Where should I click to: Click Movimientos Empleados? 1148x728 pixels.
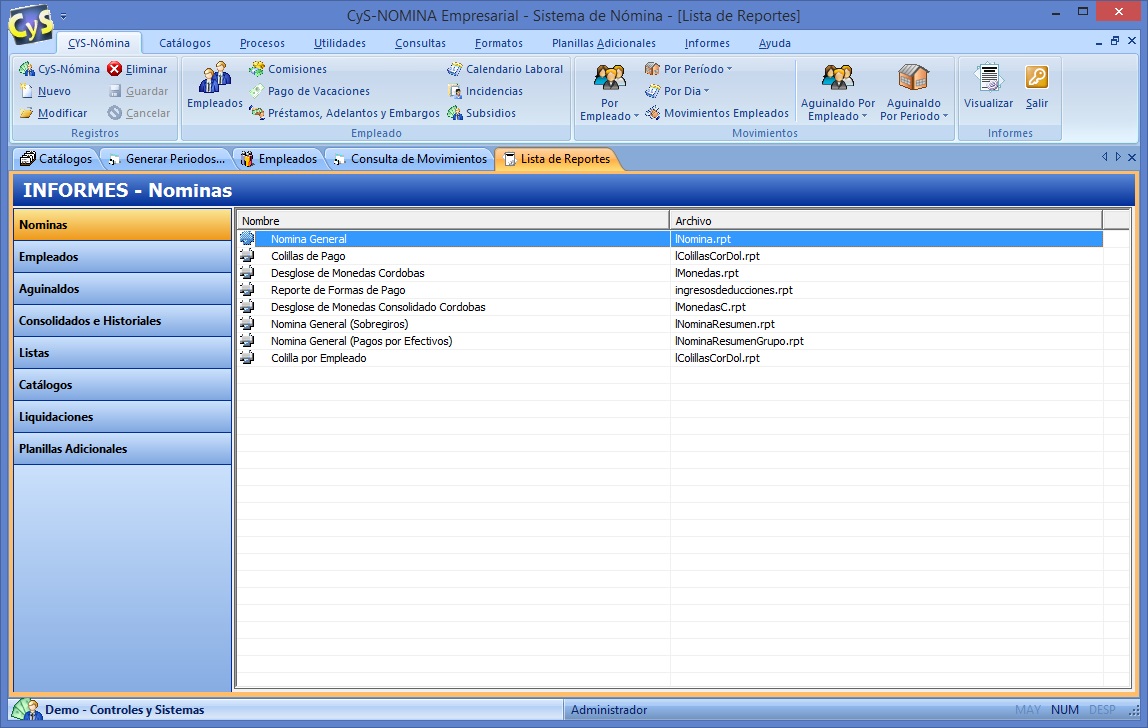pyautogui.click(x=717, y=113)
